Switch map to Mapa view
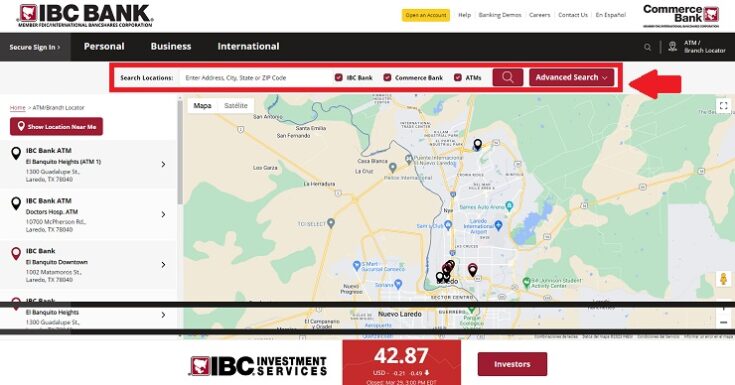735x385 pixels. [x=202, y=106]
